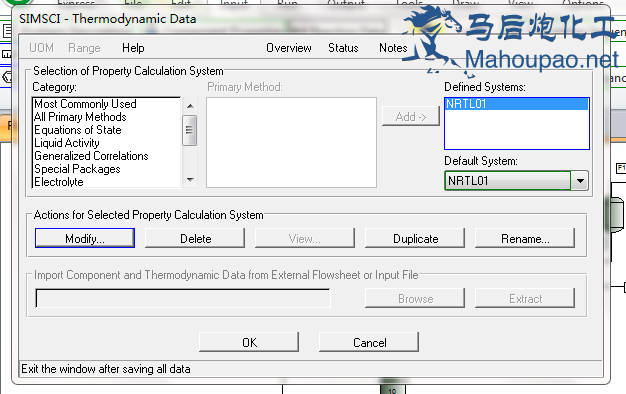This screenshot has height=394, width=626.
Task: Open the Overview menu item
Action: tap(289, 48)
